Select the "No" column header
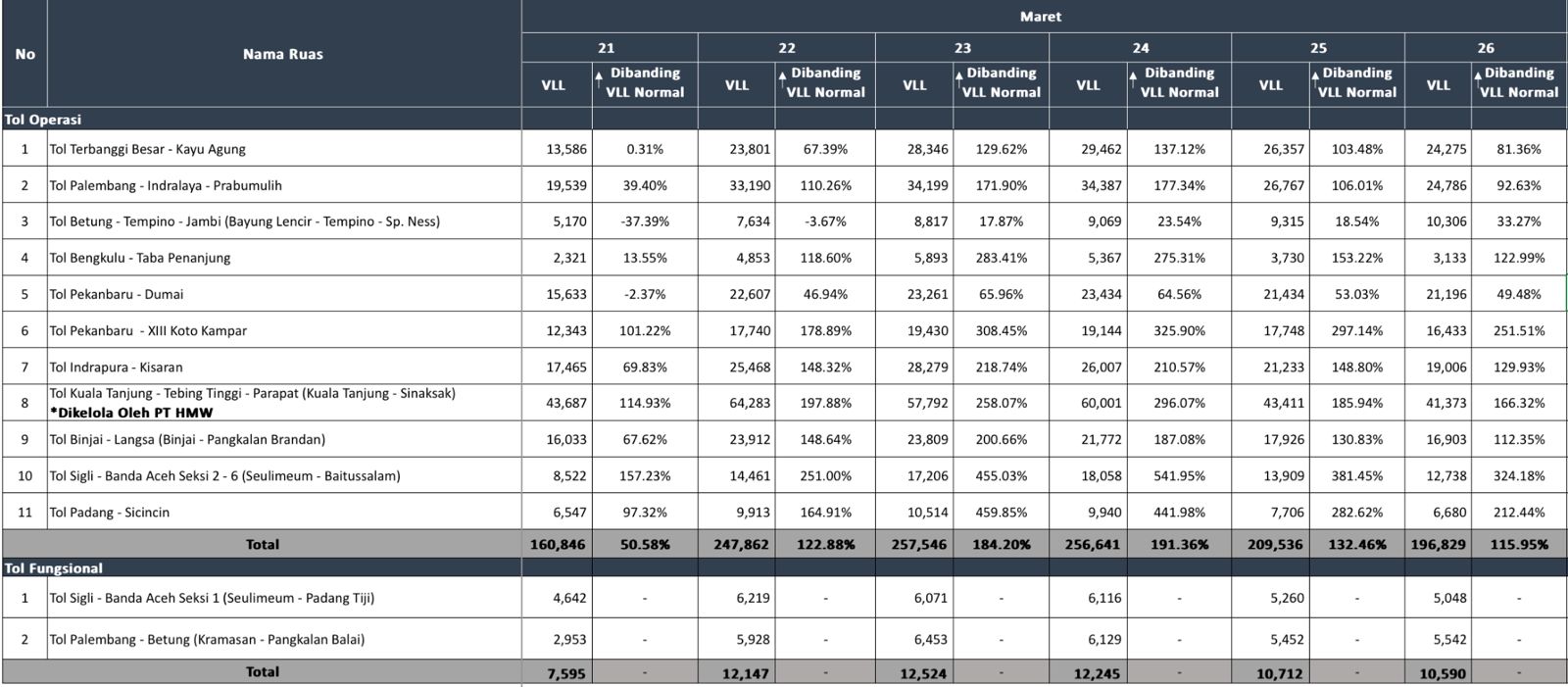The width and height of the screenshot is (1568, 687). pos(24,54)
